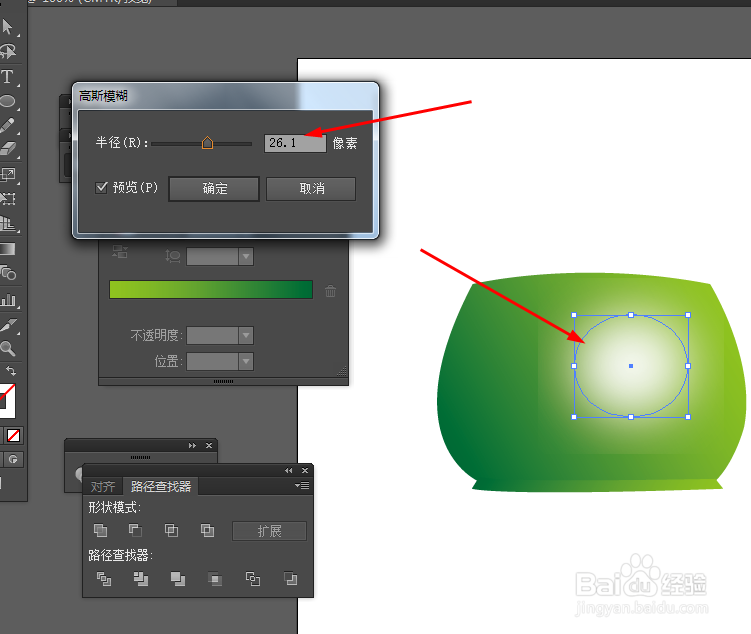Click the gradient aspect ratio icon
751x634 pixels.
click(x=172, y=256)
